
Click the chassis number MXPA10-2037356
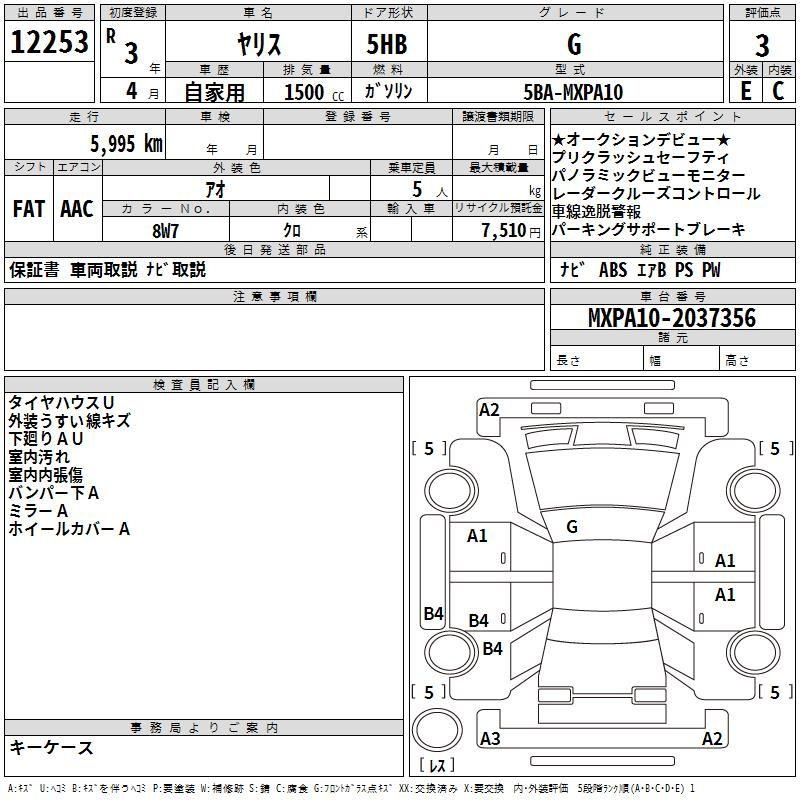tap(671, 319)
